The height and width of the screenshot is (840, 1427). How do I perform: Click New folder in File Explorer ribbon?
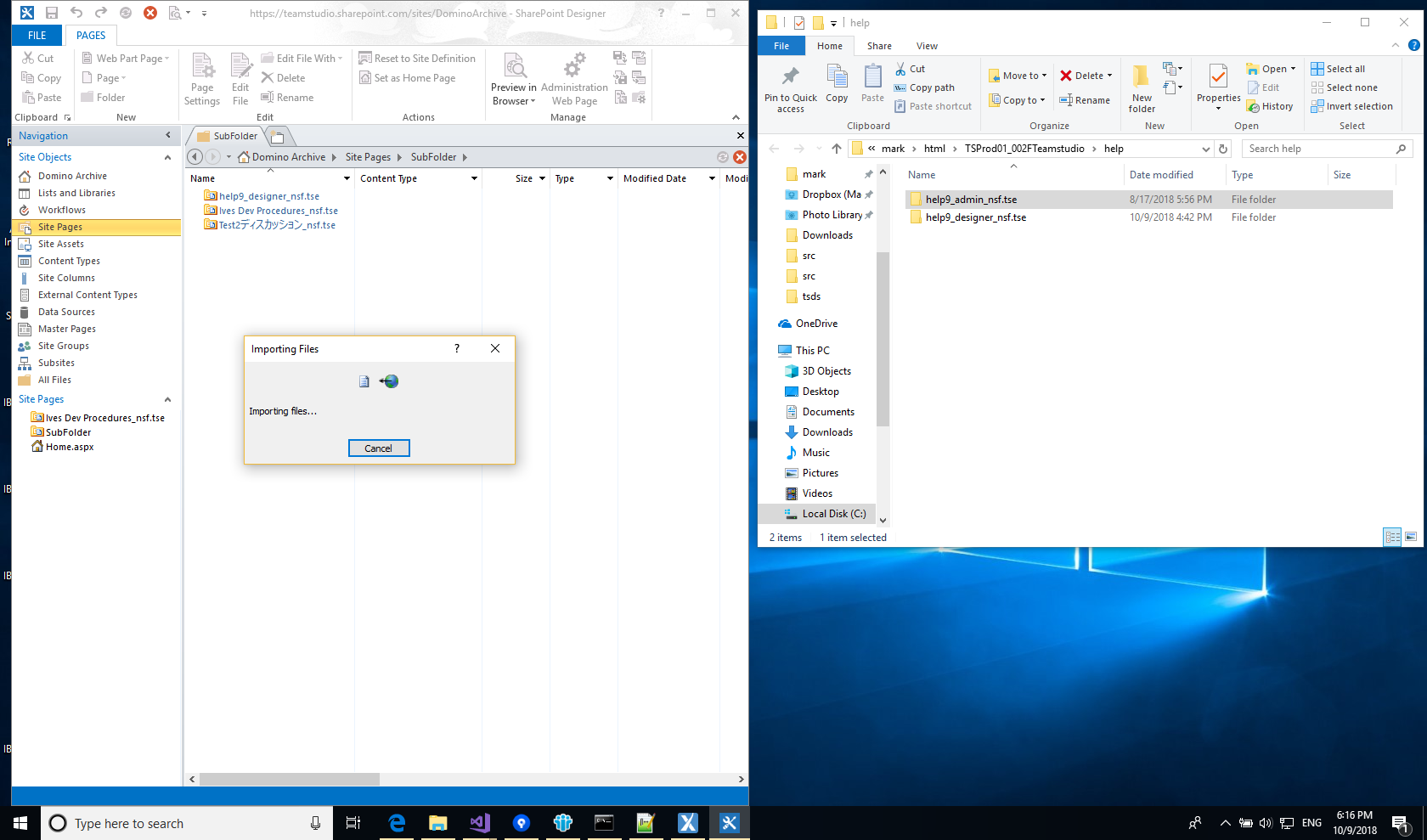[1142, 88]
